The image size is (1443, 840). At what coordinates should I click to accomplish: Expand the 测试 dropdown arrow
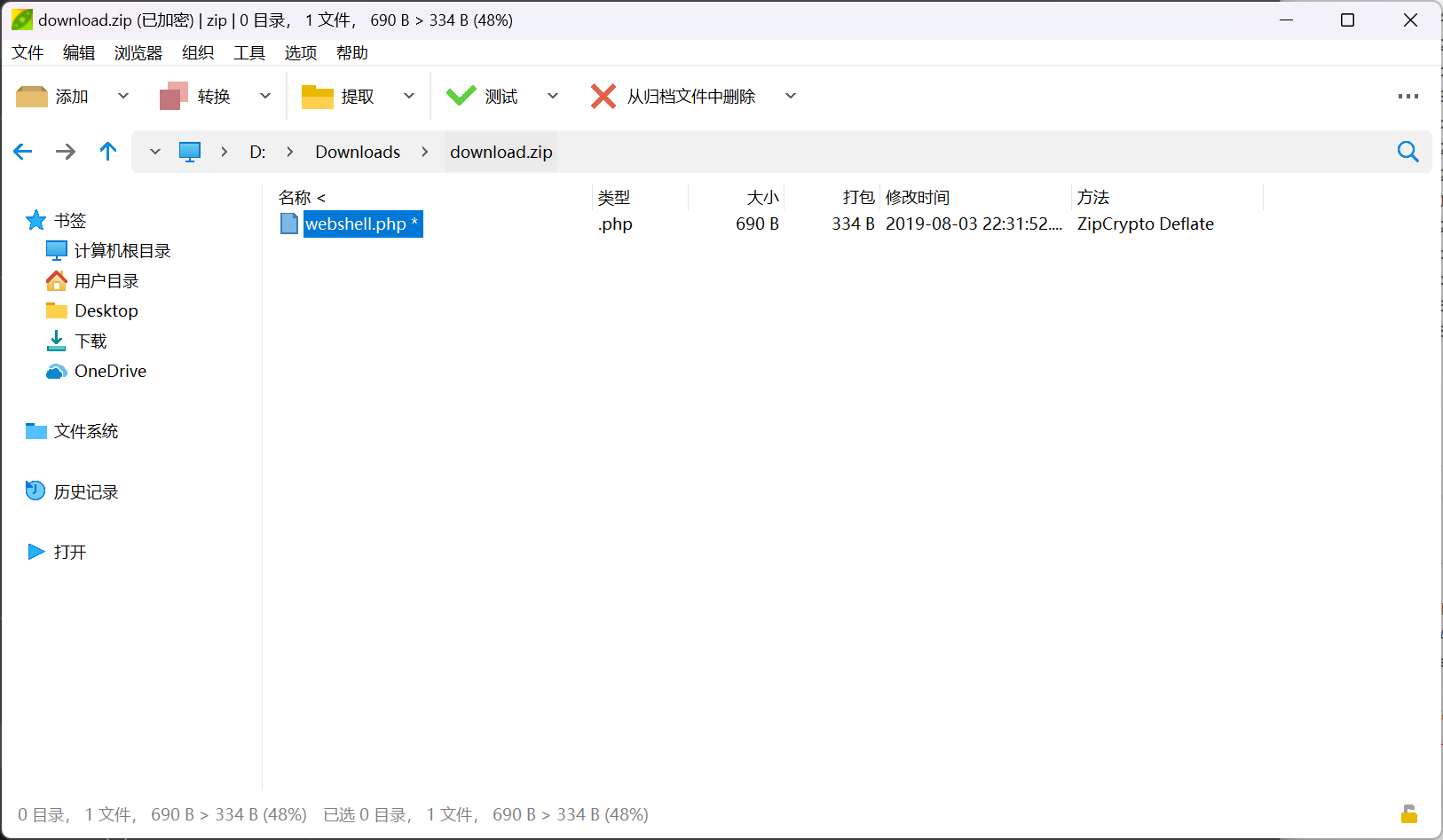click(553, 96)
